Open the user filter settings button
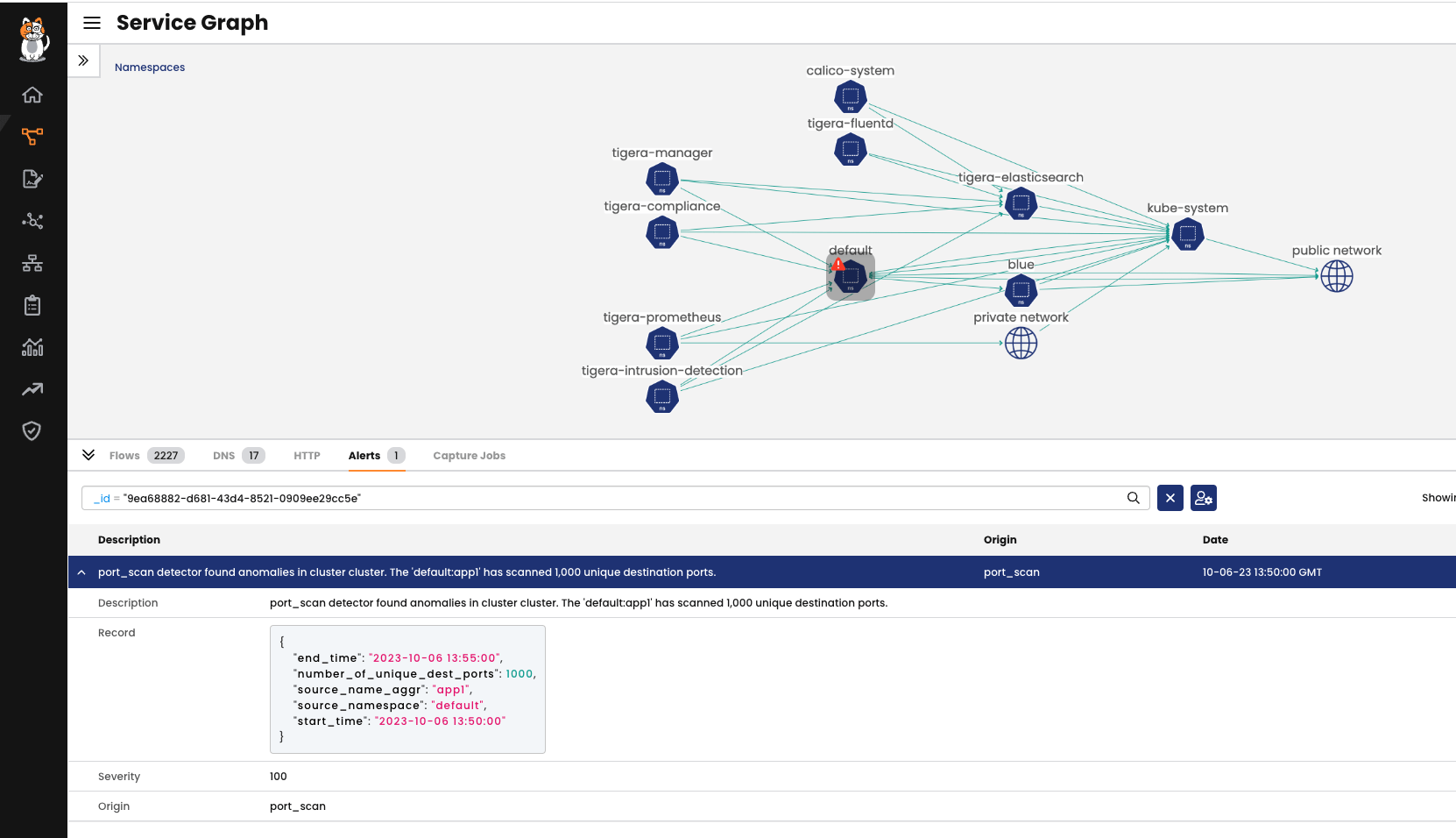This screenshot has height=838, width=1456. coord(1204,498)
